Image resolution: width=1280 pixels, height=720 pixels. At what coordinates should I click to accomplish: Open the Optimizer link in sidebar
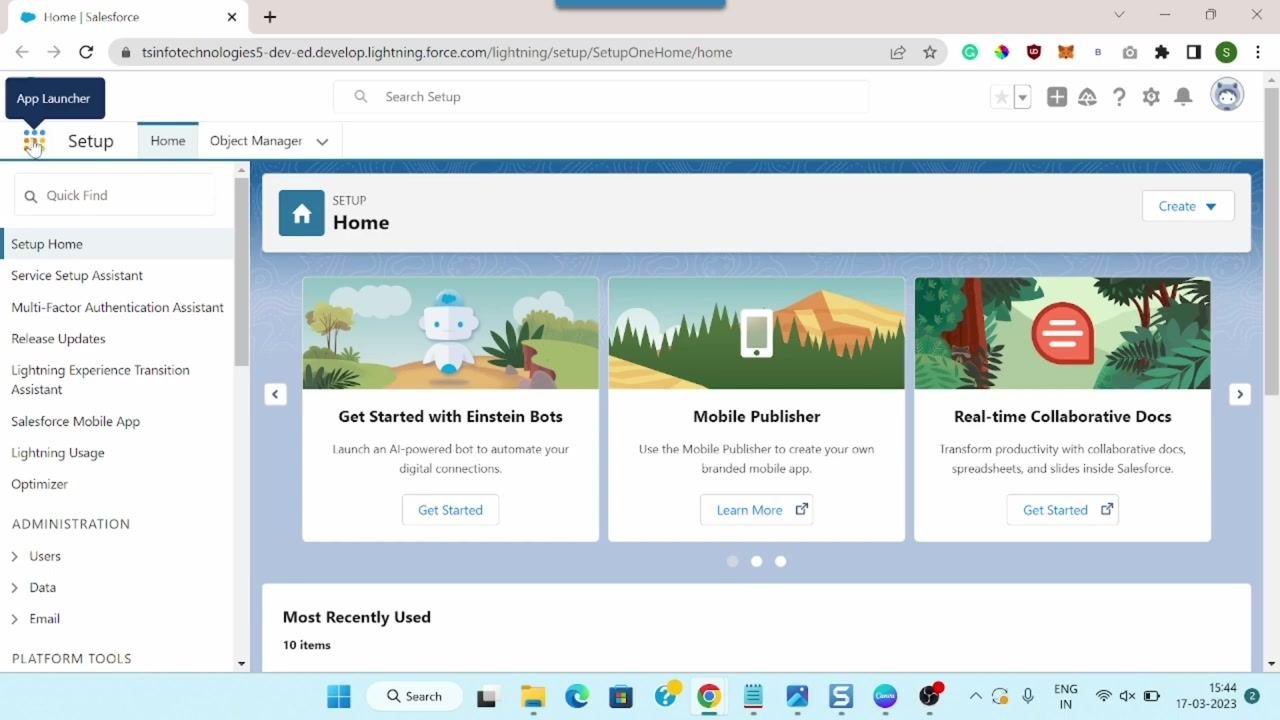tap(39, 484)
